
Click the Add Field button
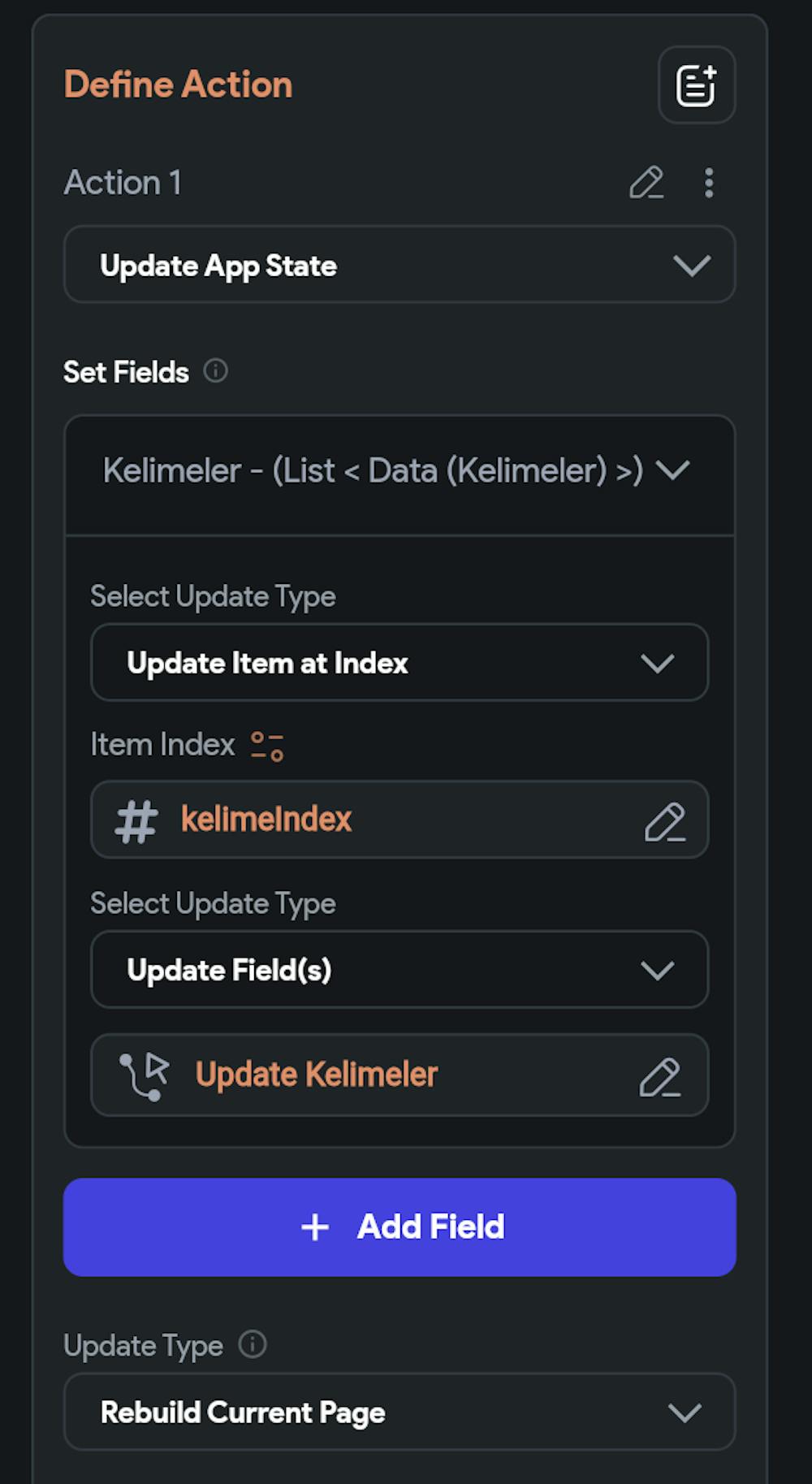400,1227
